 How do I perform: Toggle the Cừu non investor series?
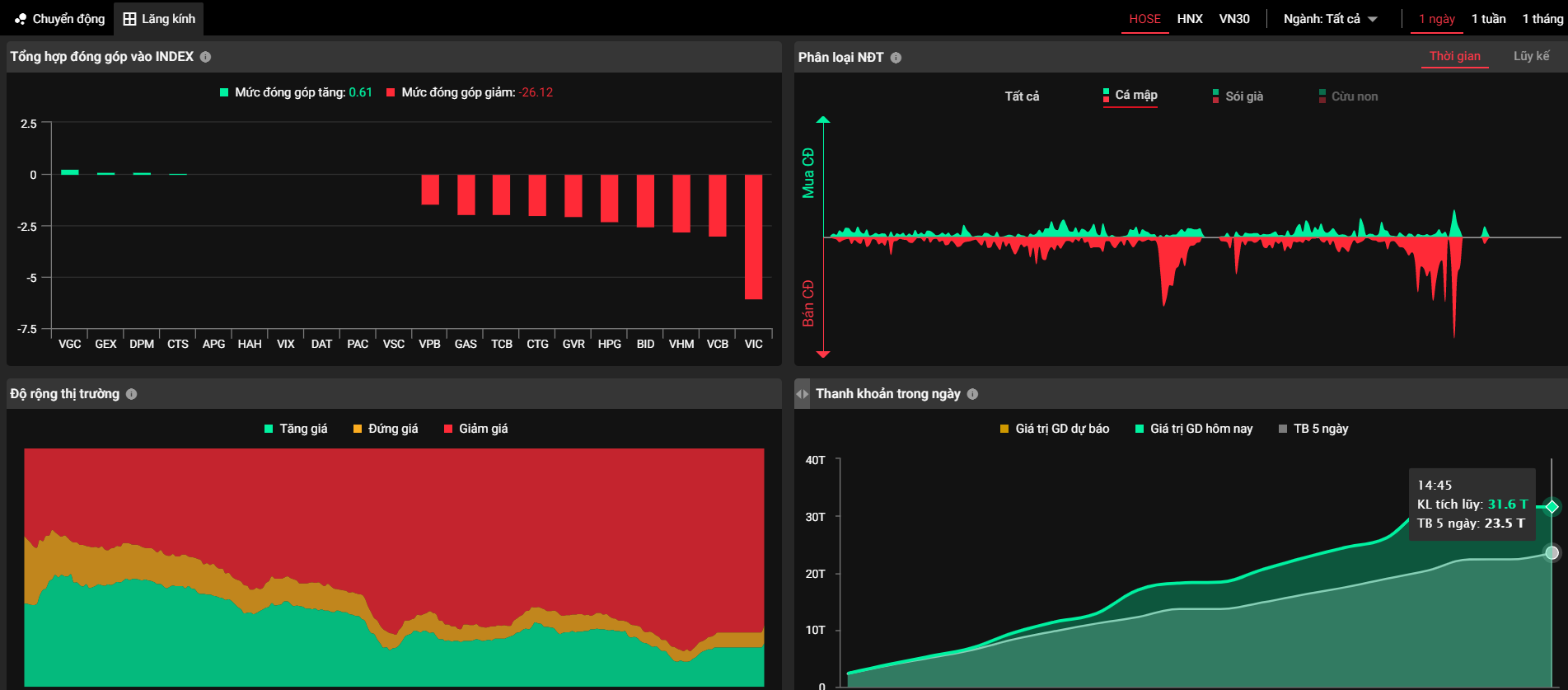point(1347,96)
